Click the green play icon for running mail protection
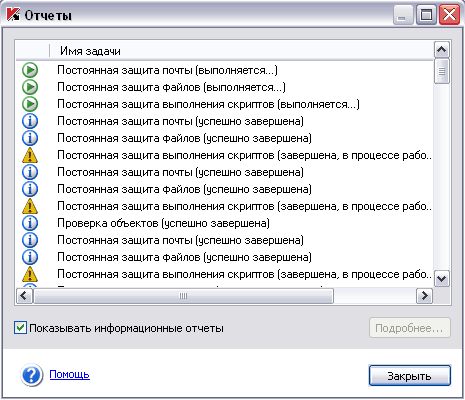Image resolution: width=465 pixels, height=400 pixels. [x=30, y=70]
